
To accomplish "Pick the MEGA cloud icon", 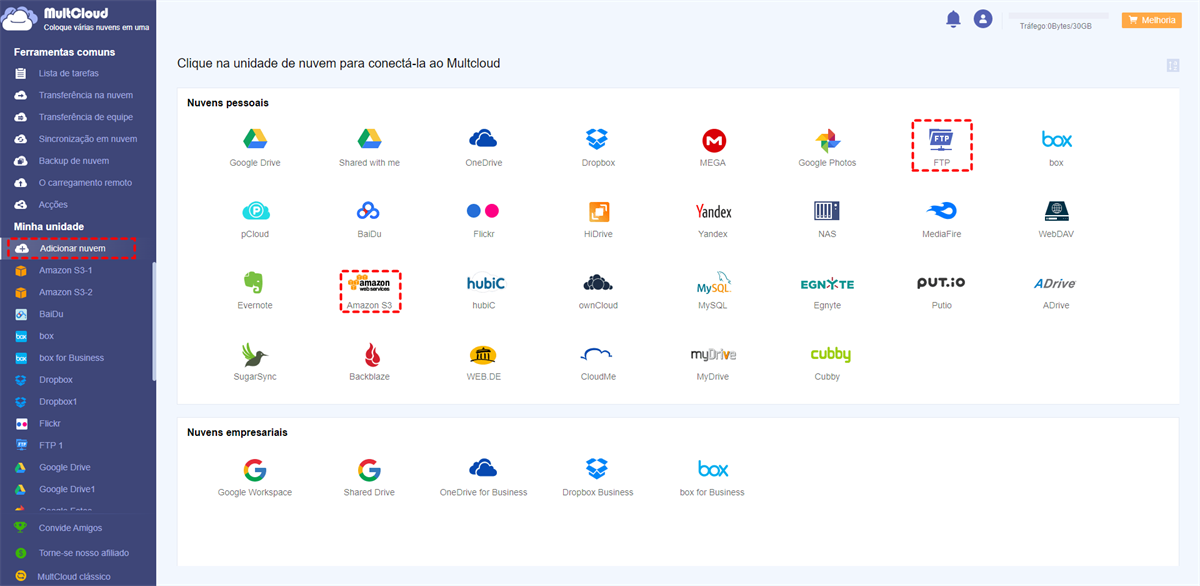I will 713,140.
